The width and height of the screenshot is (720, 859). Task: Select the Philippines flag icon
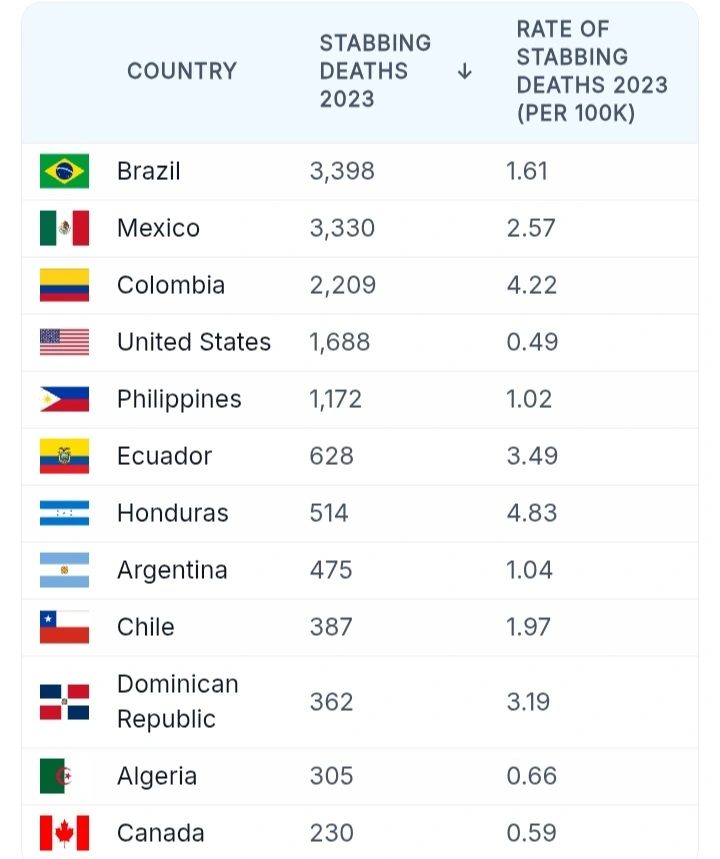point(64,399)
